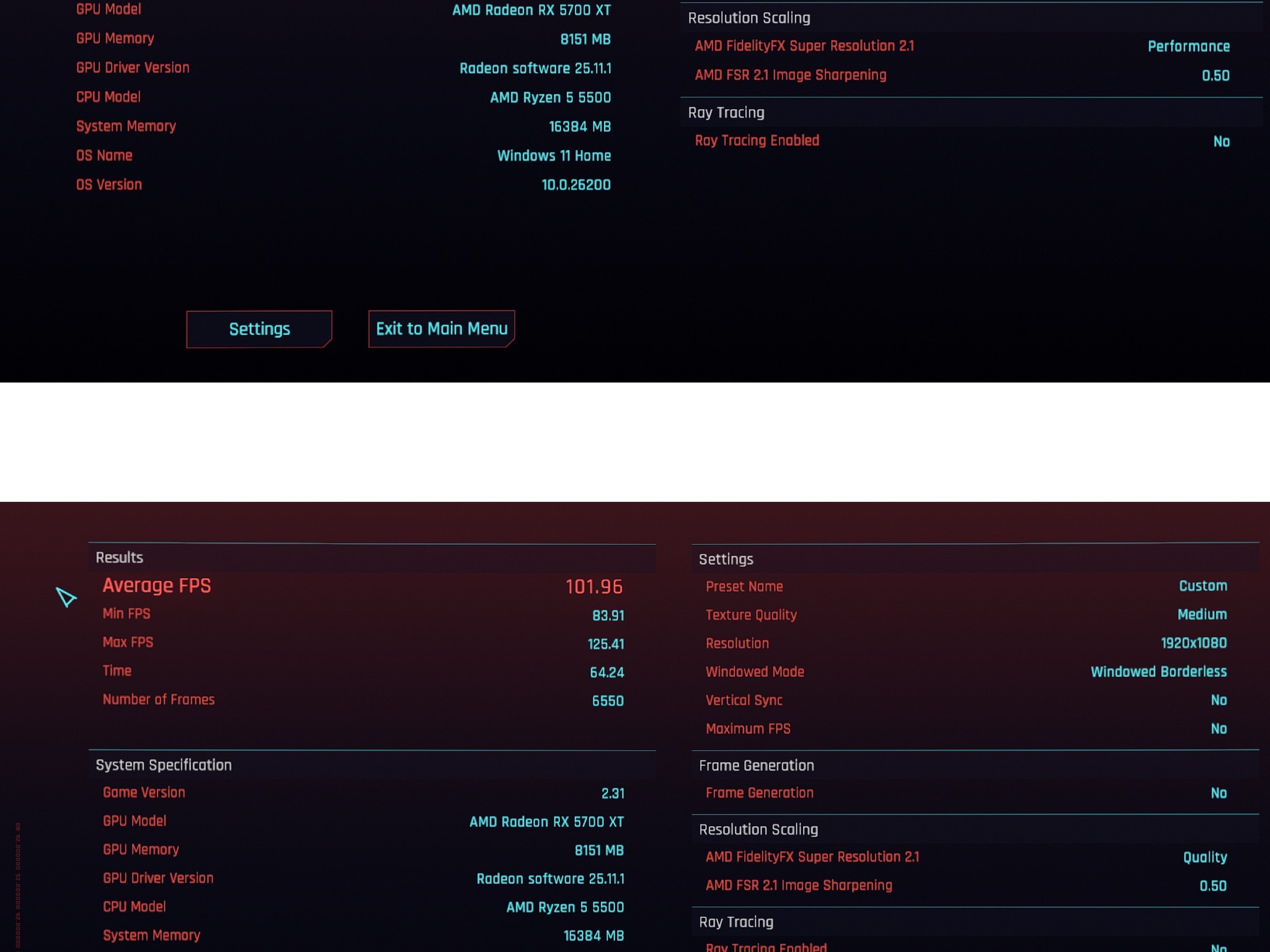This screenshot has height=952, width=1270.
Task: Click the 6550 frames value
Action: click(x=608, y=701)
